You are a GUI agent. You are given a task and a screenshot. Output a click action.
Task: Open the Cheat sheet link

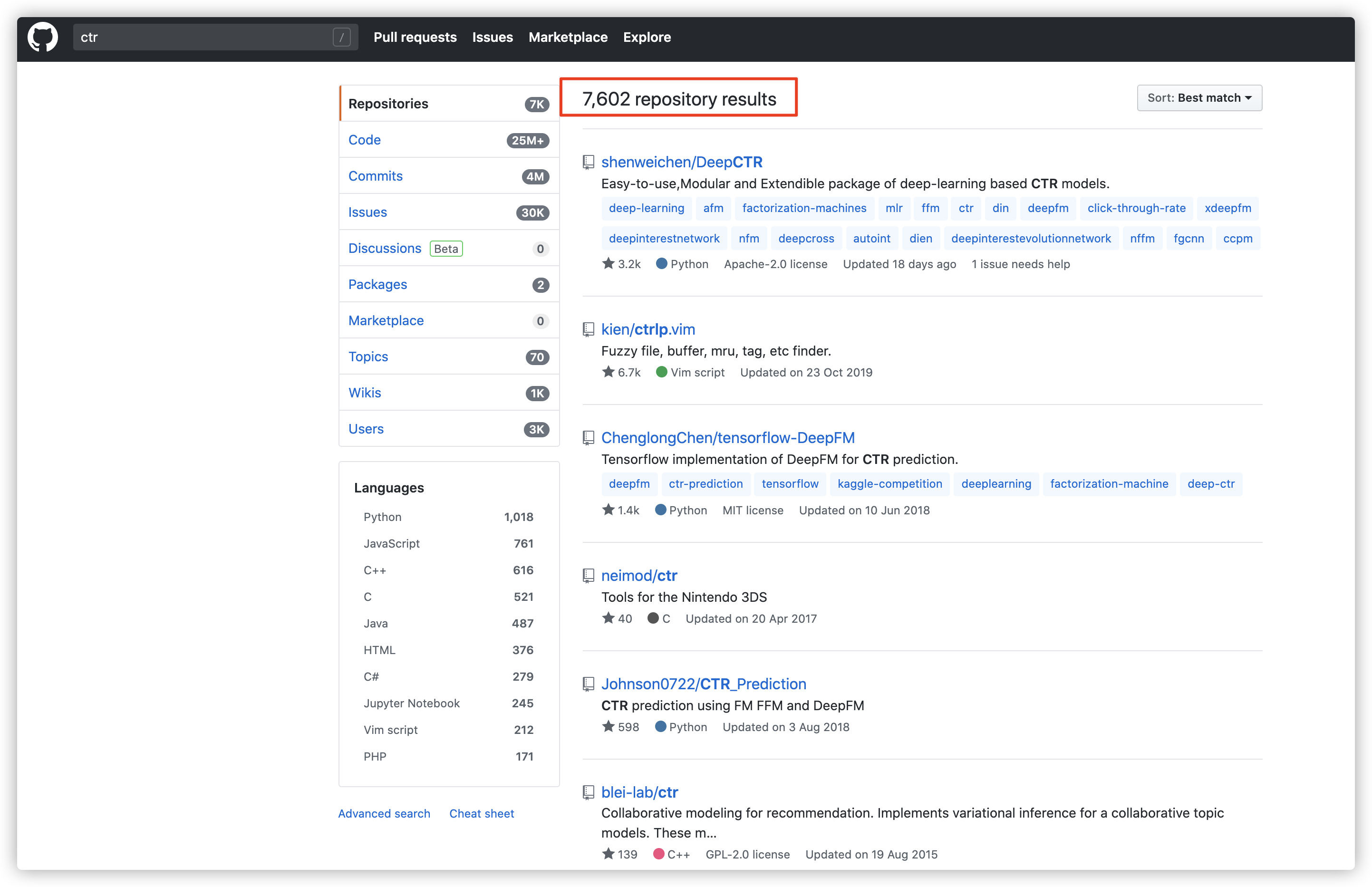[482, 813]
